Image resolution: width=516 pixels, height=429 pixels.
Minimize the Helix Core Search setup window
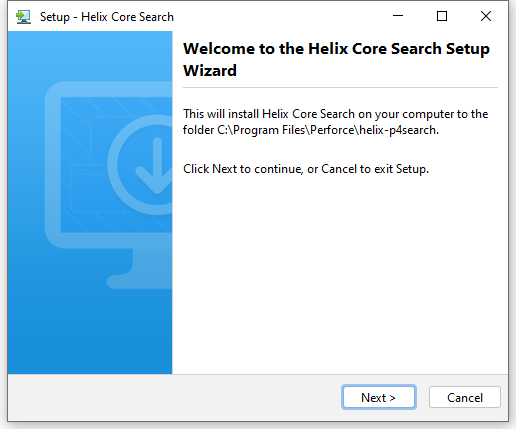pyautogui.click(x=398, y=16)
